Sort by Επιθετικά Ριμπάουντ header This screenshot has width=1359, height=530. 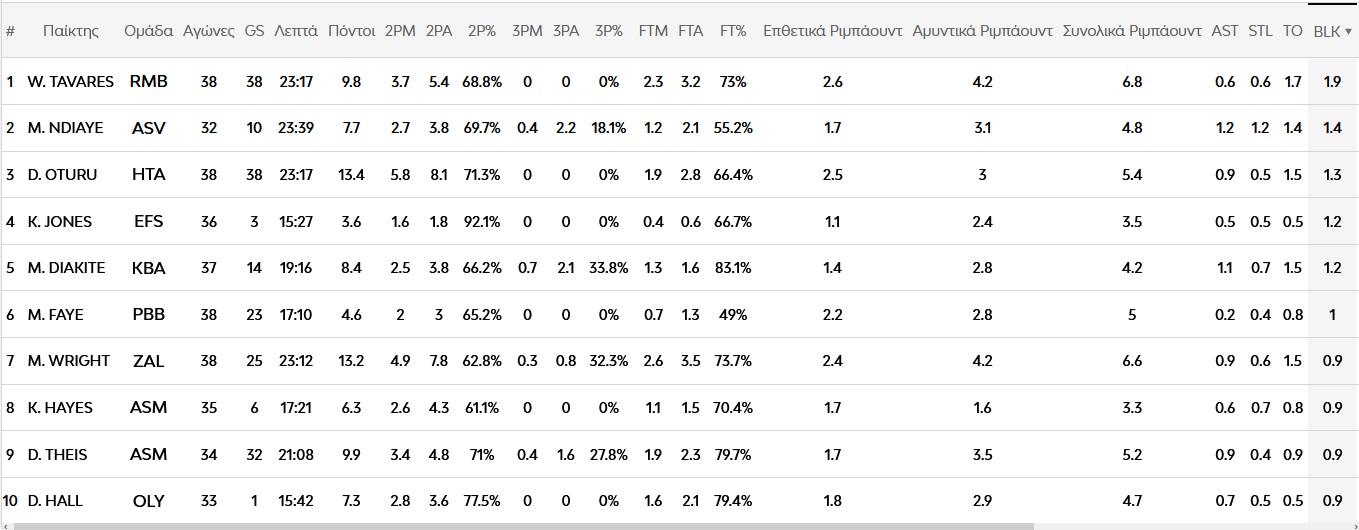tap(832, 31)
